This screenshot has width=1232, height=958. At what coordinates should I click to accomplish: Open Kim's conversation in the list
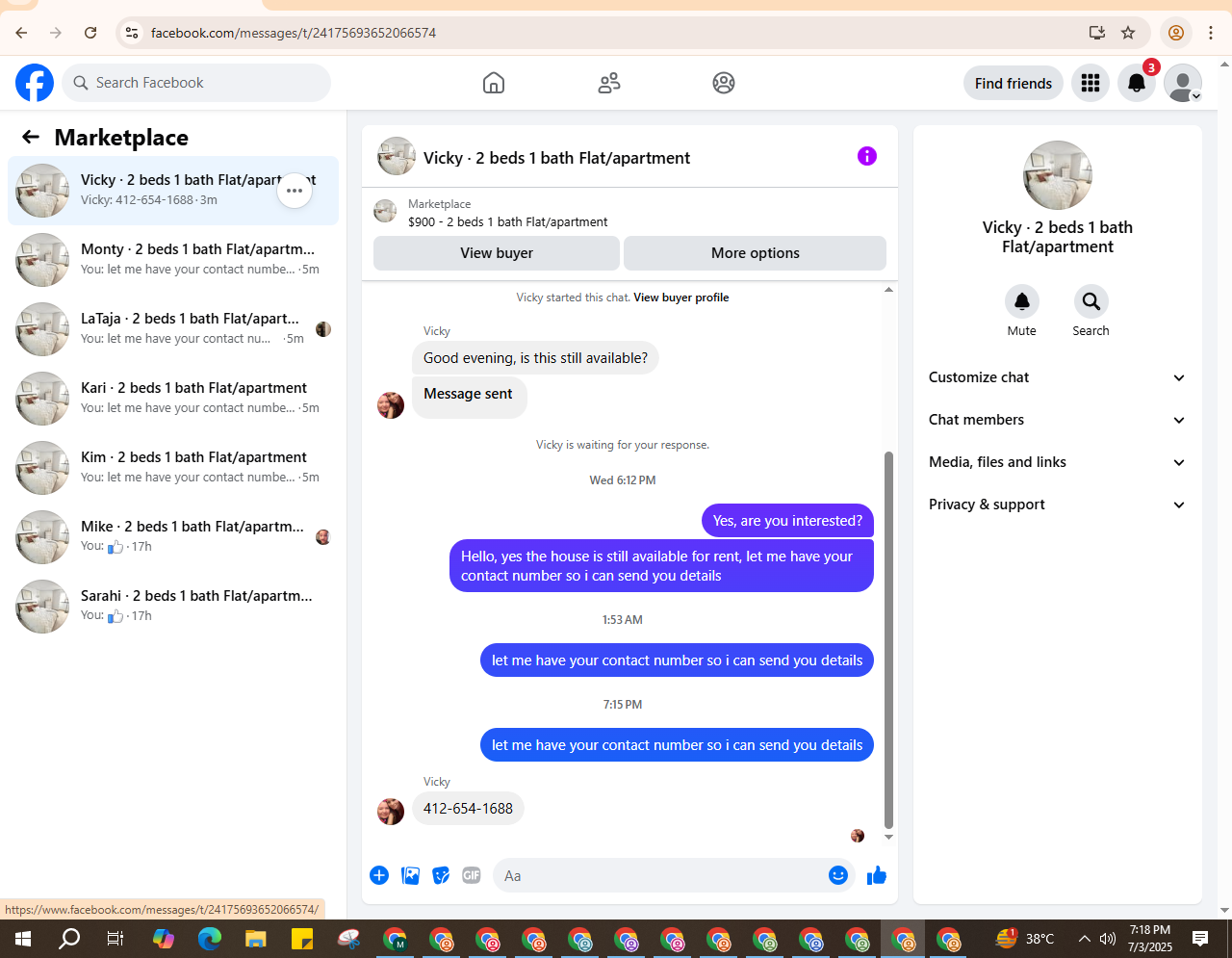(x=173, y=468)
